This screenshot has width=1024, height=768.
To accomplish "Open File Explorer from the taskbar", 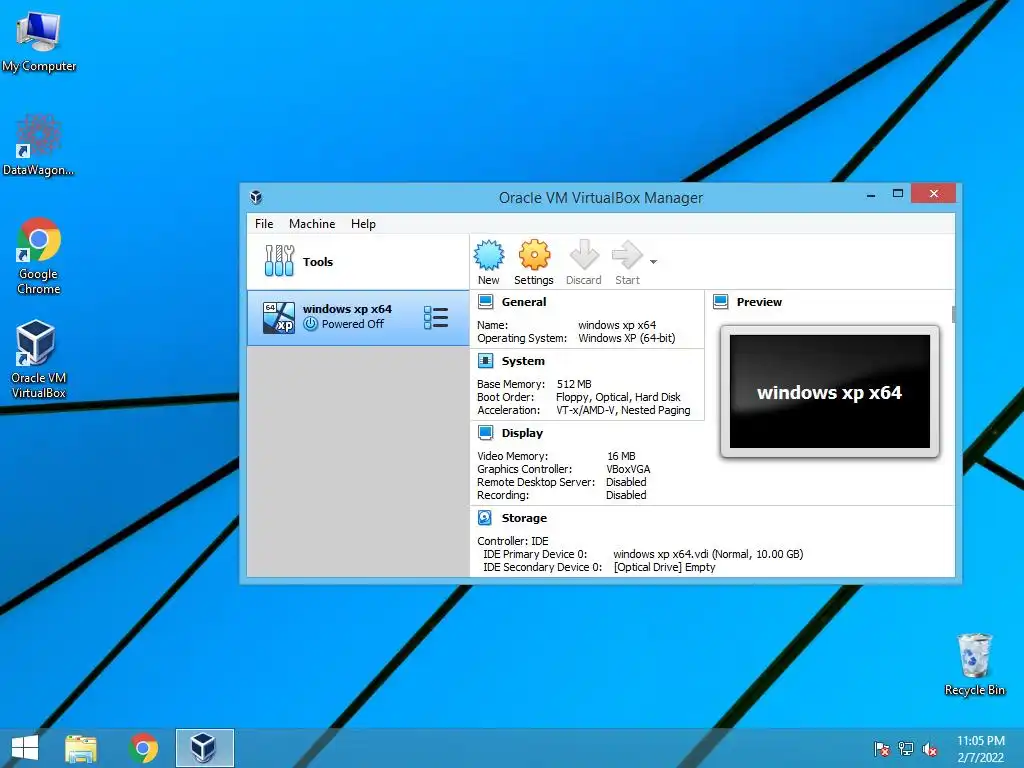I will coord(81,748).
